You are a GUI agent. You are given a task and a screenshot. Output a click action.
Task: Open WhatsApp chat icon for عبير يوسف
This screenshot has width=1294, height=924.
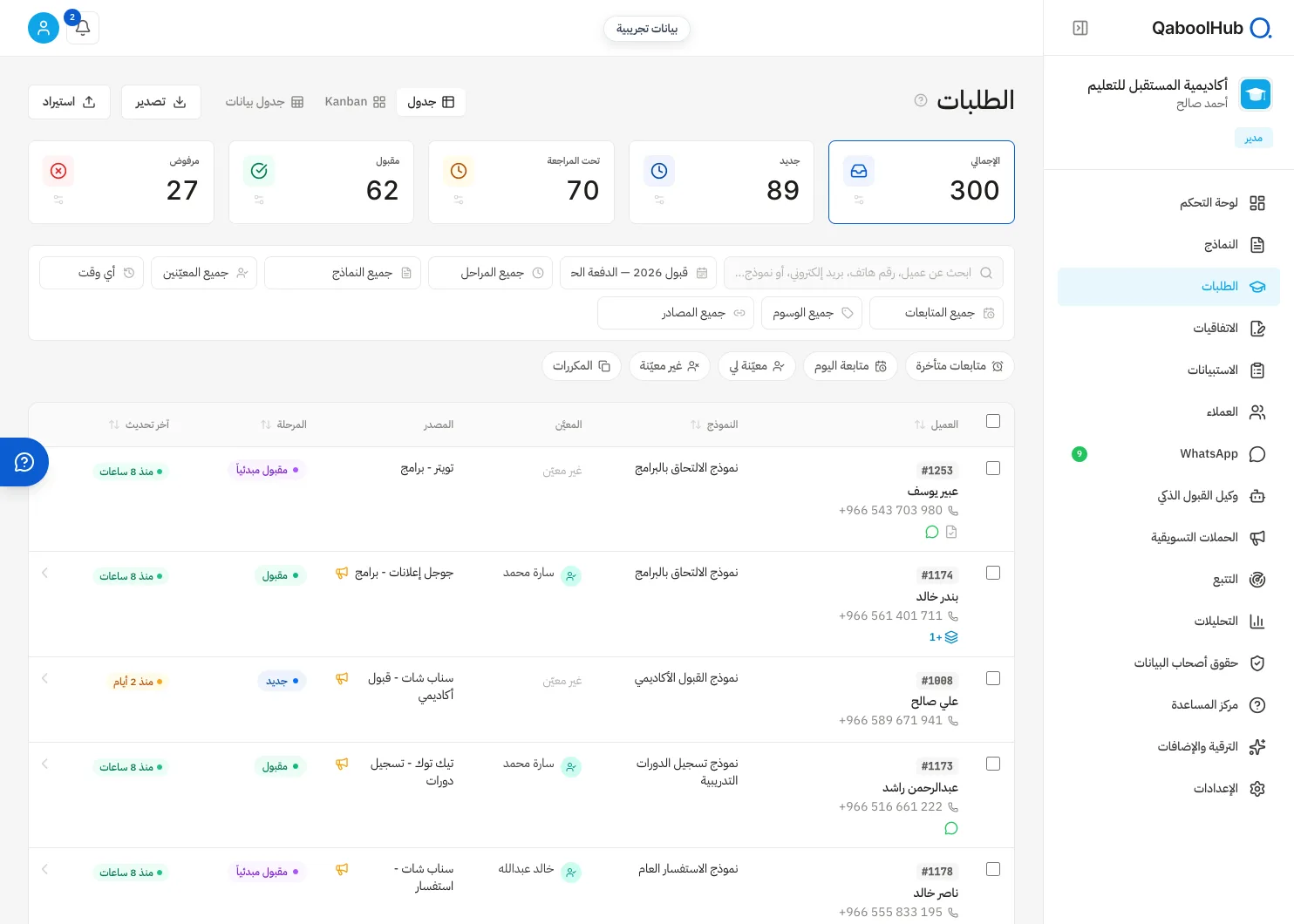[931, 532]
